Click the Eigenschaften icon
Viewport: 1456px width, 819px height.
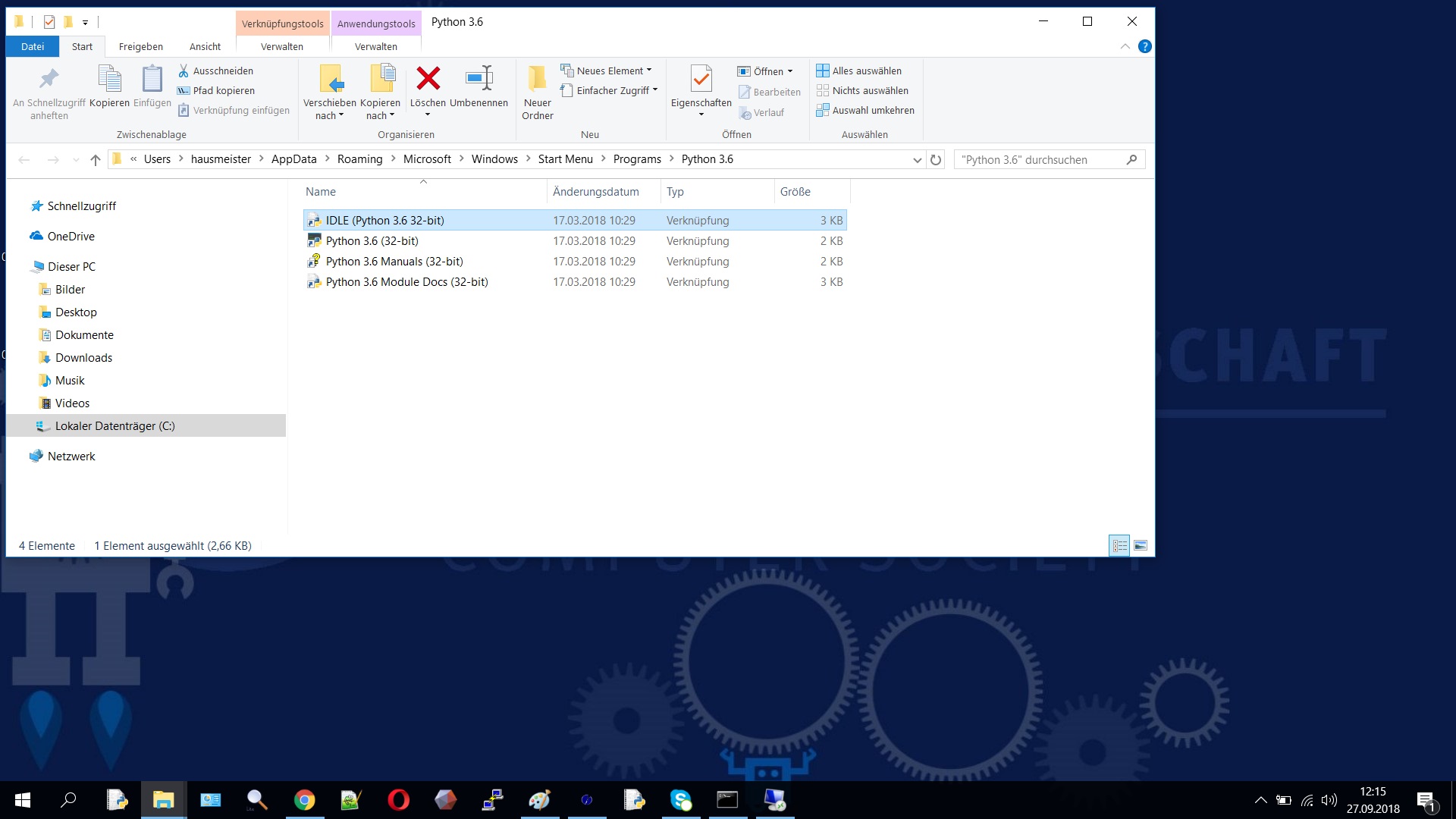click(x=701, y=79)
